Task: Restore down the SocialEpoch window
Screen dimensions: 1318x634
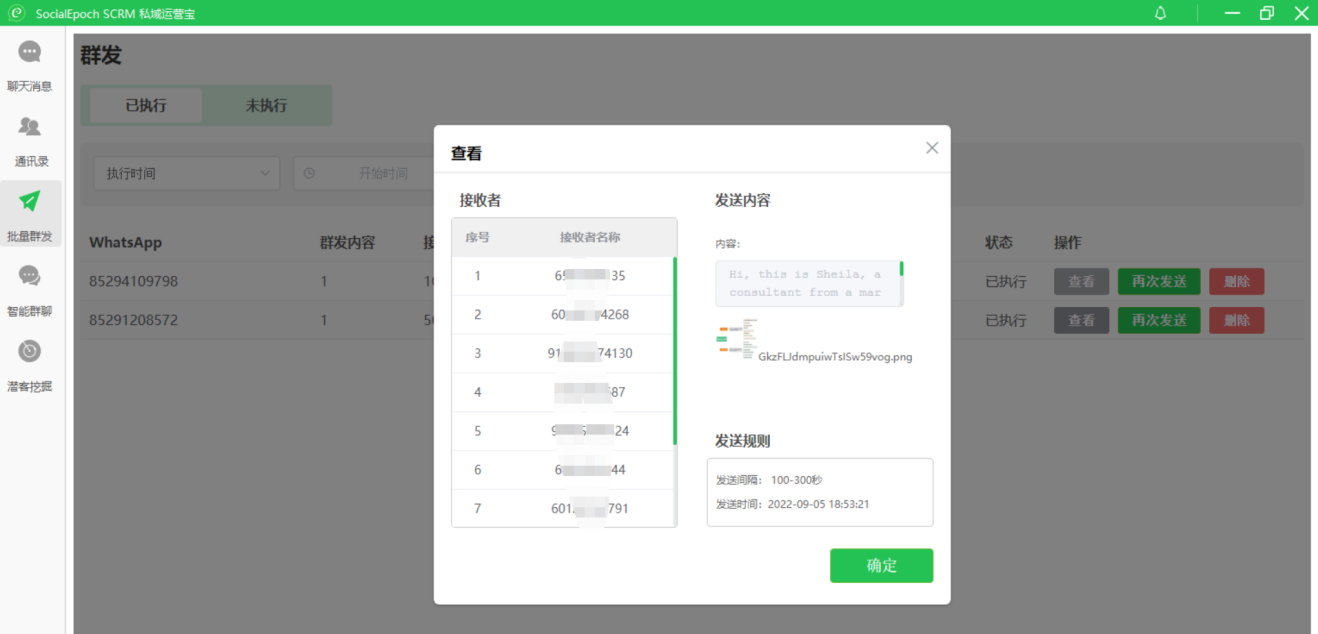Action: coord(1267,13)
